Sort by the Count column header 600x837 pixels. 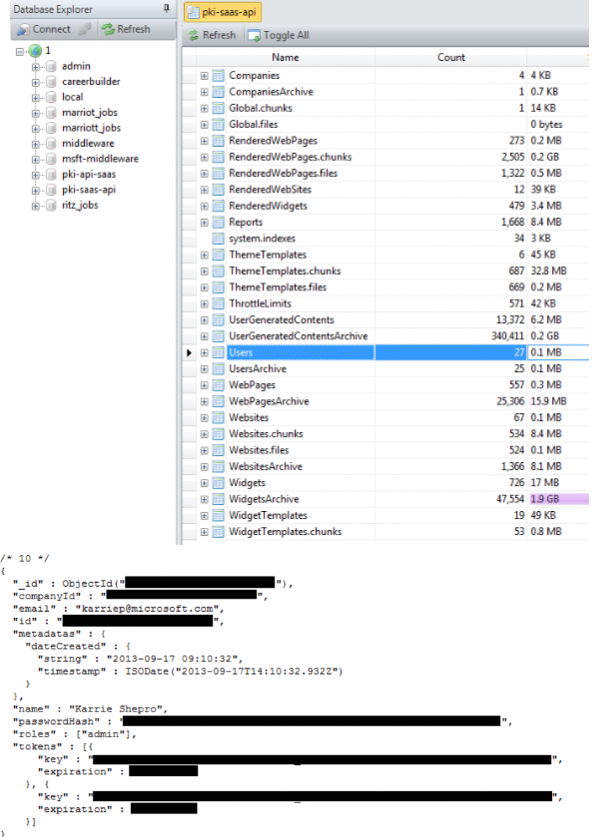451,57
